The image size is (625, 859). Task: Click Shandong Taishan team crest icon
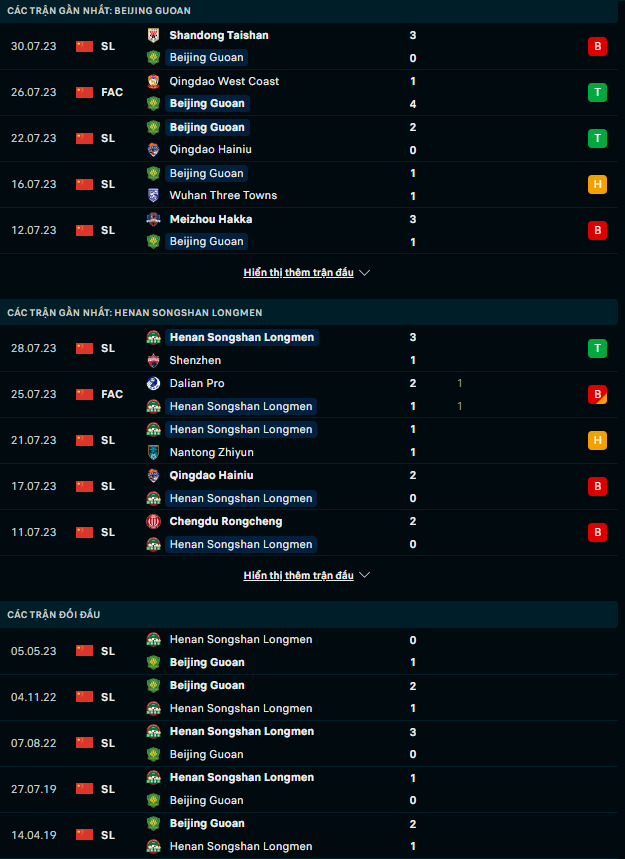click(x=153, y=35)
